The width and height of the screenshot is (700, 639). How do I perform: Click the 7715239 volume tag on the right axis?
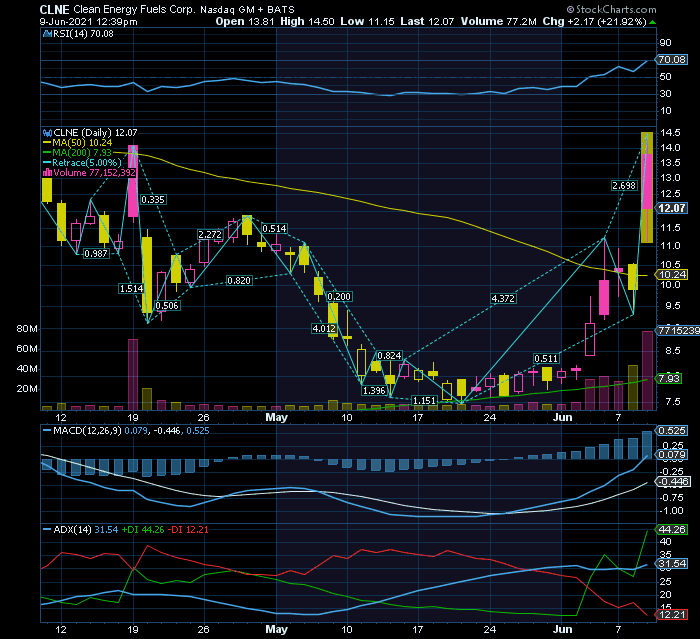pos(678,330)
